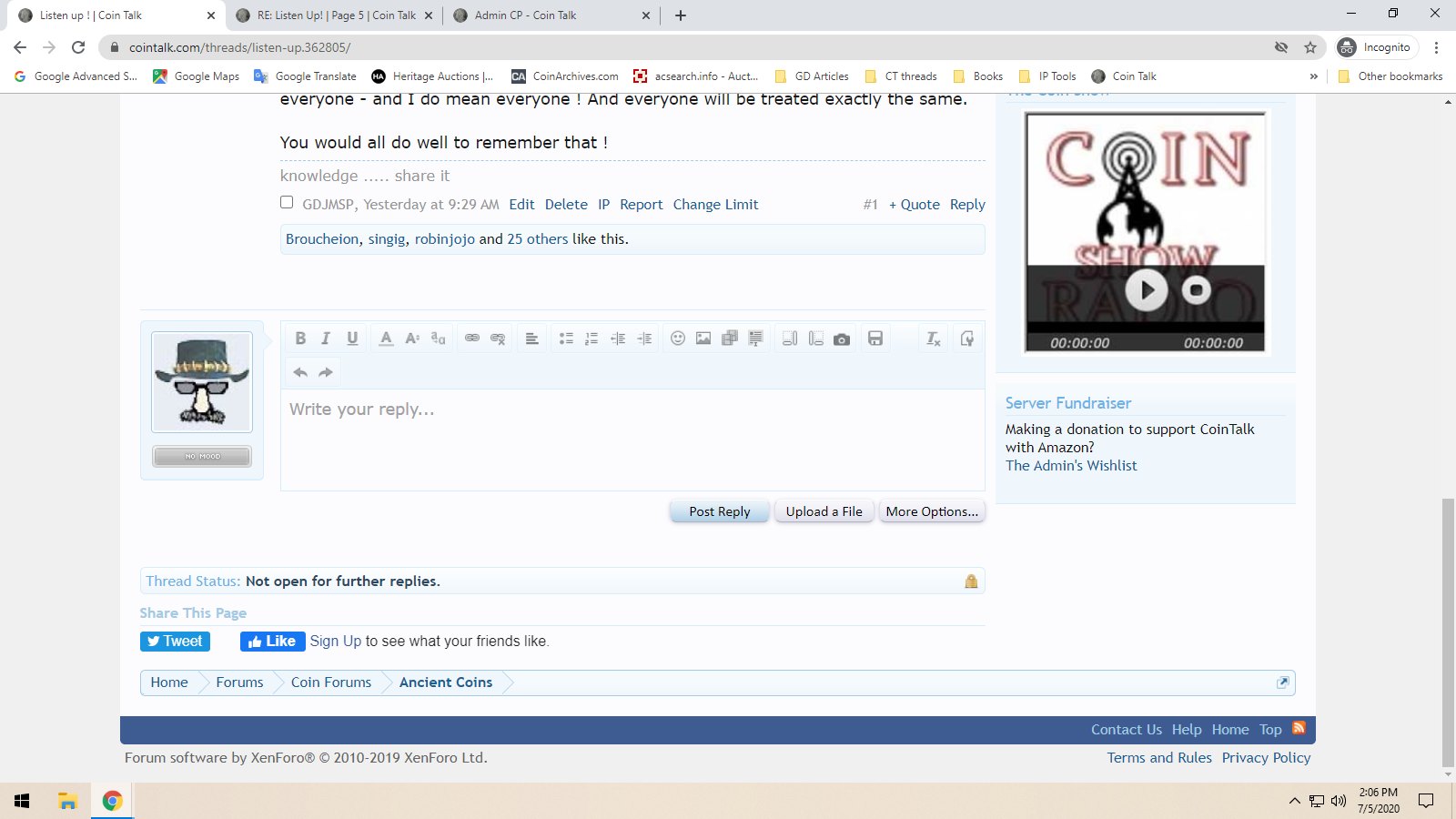The width and height of the screenshot is (1456, 819).
Task: Switch to the Admin CP browser tab
Action: point(525,15)
